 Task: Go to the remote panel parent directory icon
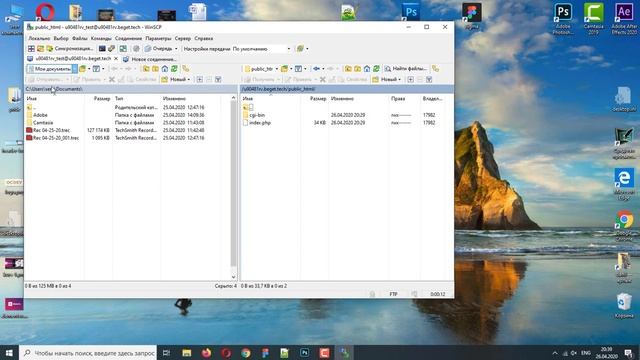pyautogui.click(x=348, y=69)
